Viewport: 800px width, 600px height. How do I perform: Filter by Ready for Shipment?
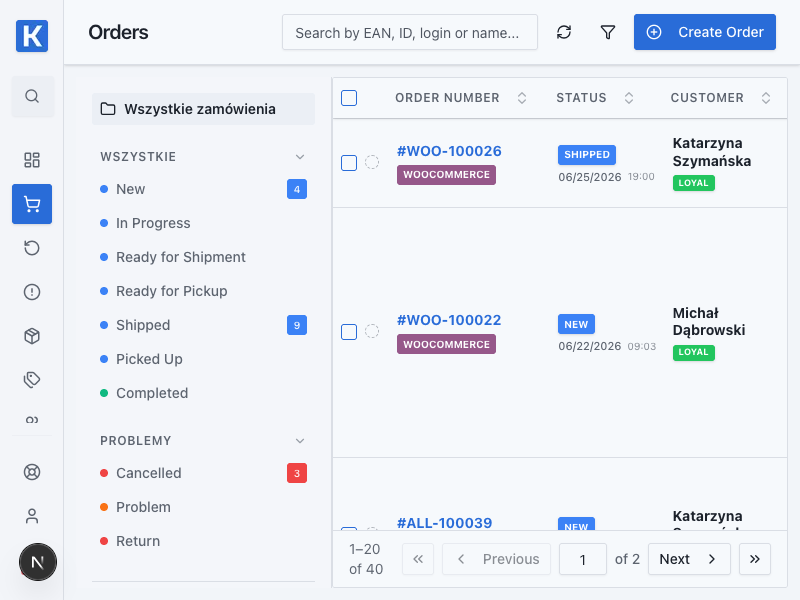pyautogui.click(x=203, y=257)
